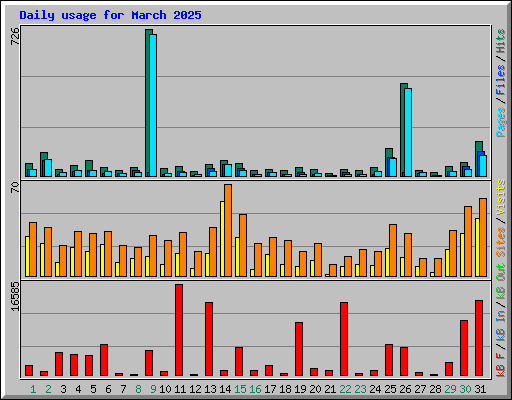Select the day 20 label on the axis

tap(315, 389)
